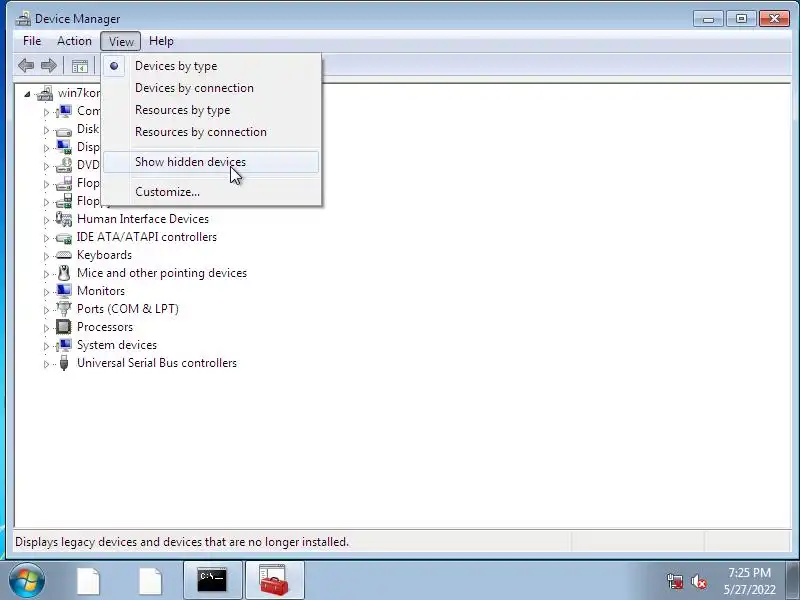Maximize the Device Manager window
This screenshot has height=600, width=800.
click(741, 19)
